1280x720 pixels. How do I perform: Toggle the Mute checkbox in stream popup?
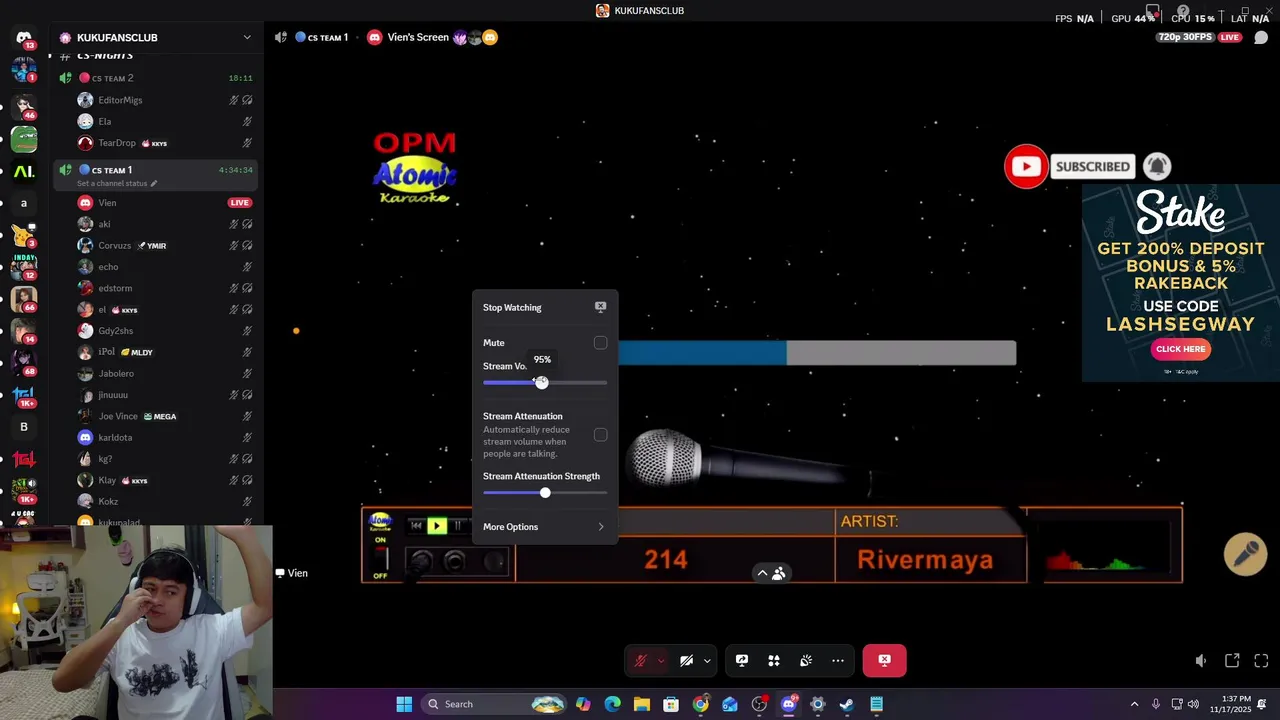click(x=600, y=343)
